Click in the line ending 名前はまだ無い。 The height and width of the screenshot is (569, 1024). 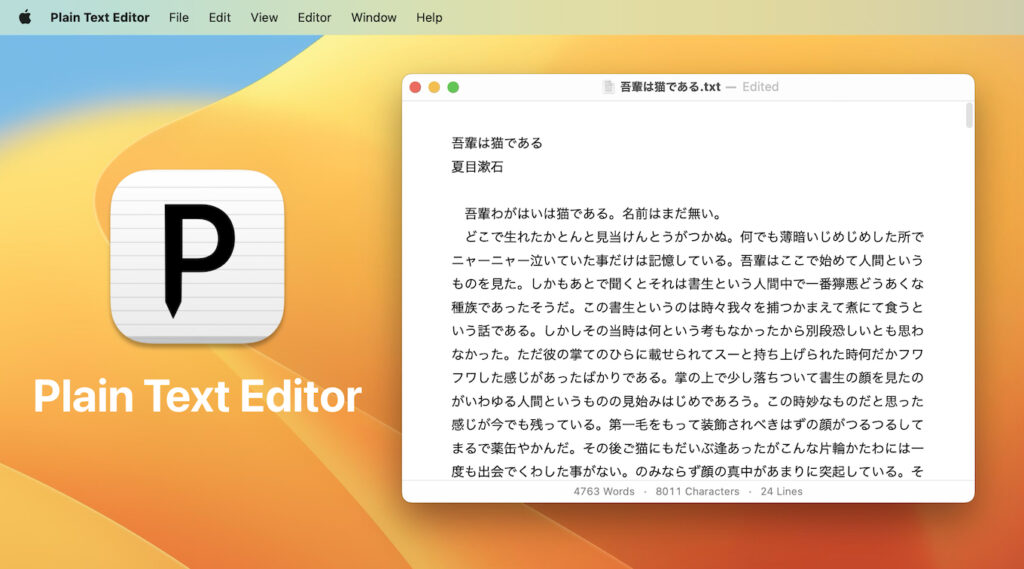[x=594, y=214]
